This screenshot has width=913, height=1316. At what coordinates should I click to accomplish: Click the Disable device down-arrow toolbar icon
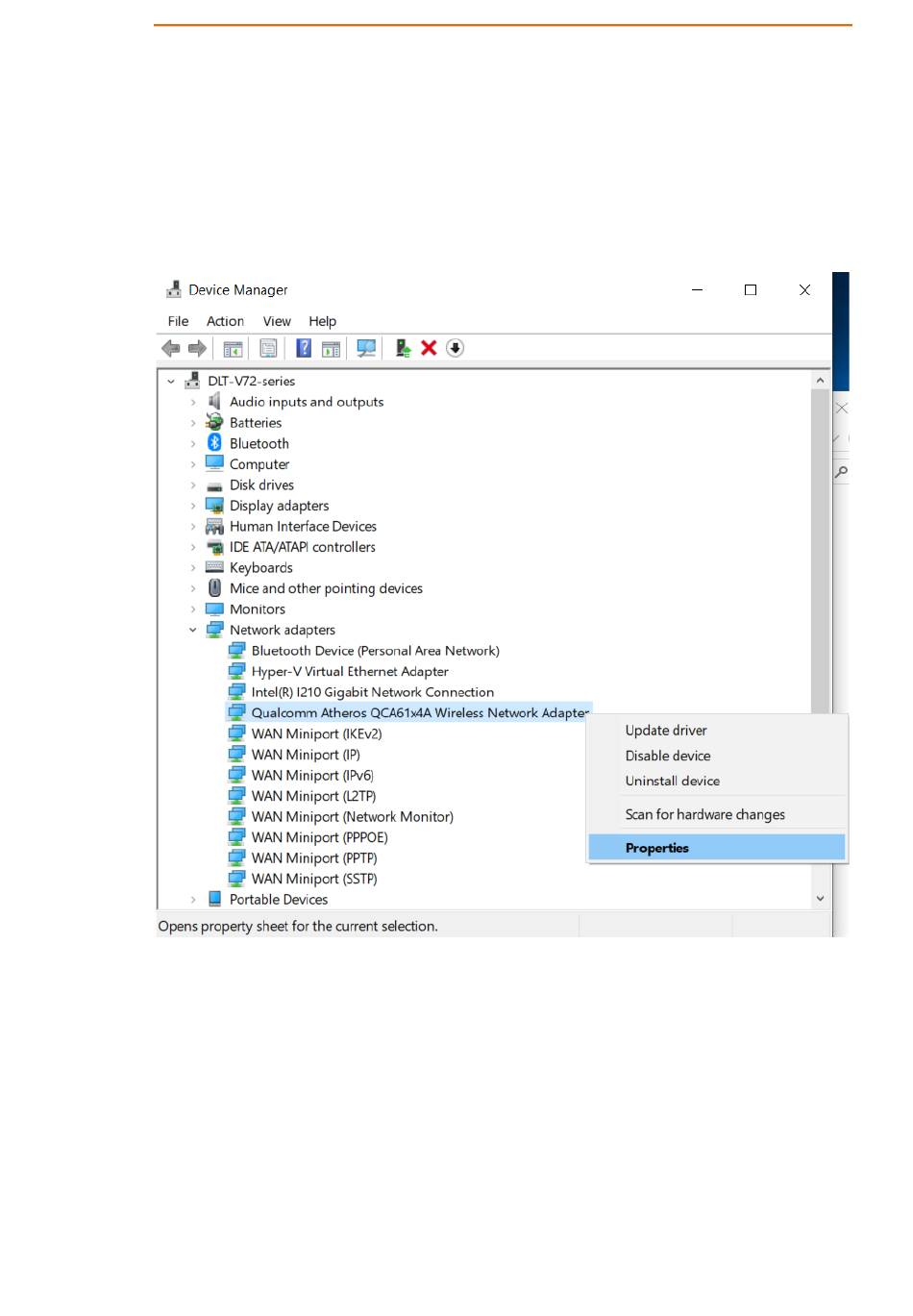tap(456, 348)
